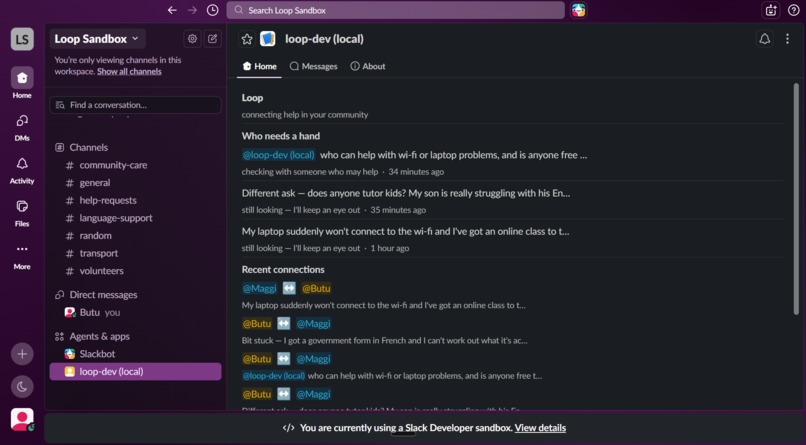Open the notification bell in the header
806x445 pixels.
point(765,39)
